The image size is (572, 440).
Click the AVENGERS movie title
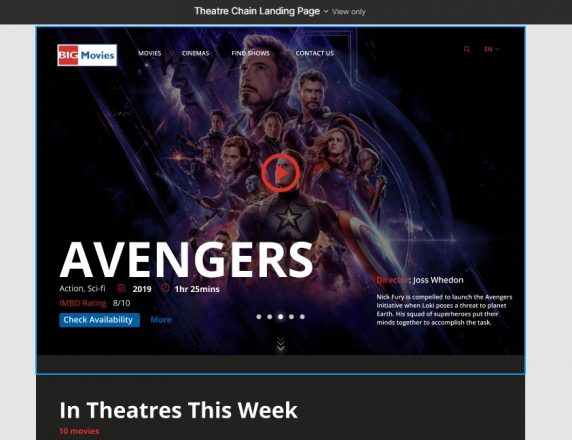pyautogui.click(x=186, y=260)
